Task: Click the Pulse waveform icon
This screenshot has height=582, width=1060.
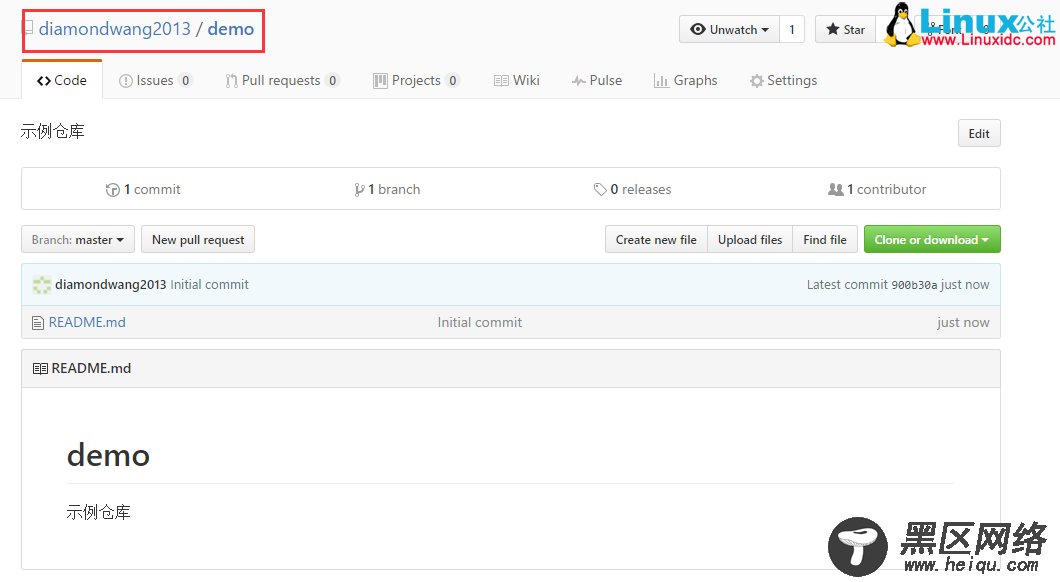Action: click(579, 81)
